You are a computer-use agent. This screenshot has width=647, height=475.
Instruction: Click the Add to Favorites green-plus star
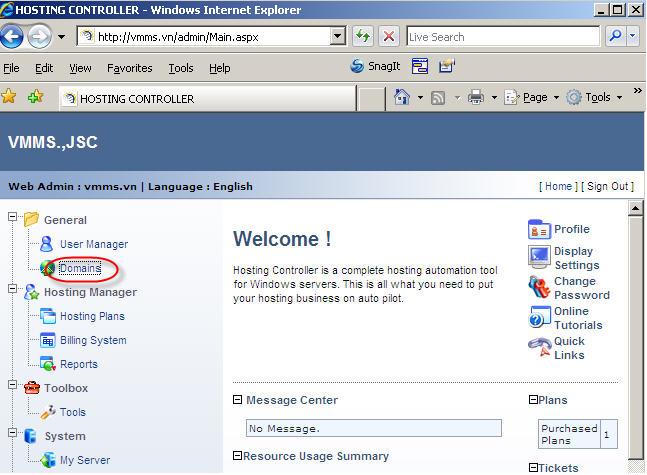point(35,97)
